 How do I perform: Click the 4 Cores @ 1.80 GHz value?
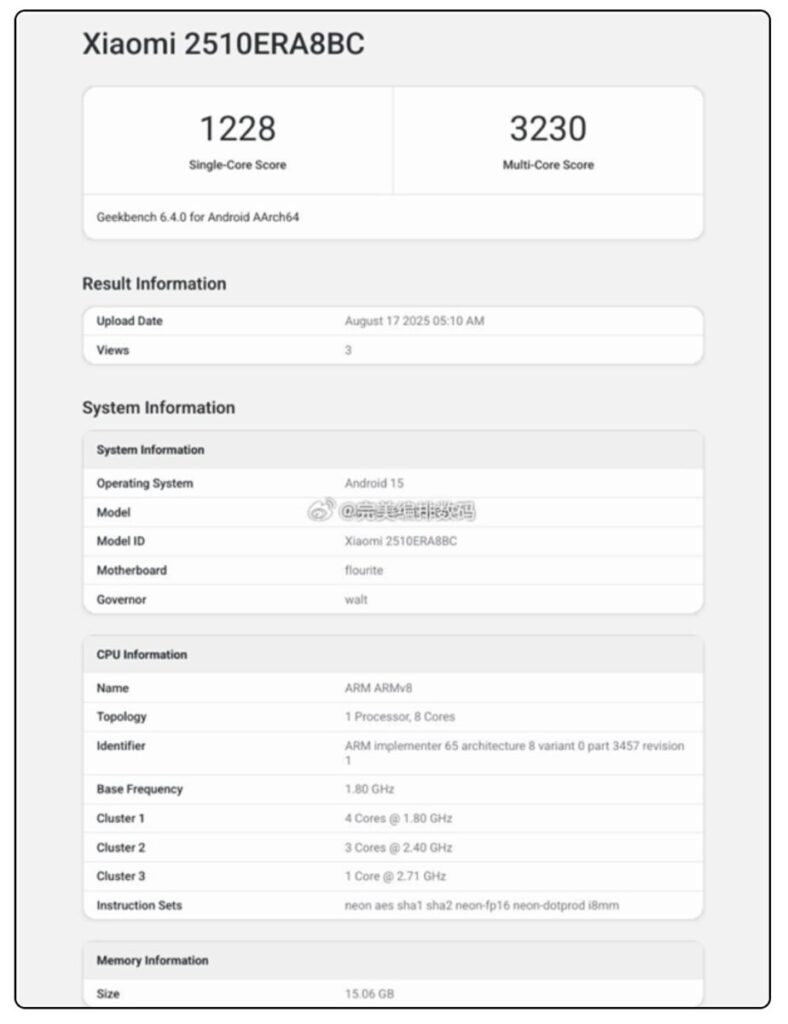tap(398, 818)
